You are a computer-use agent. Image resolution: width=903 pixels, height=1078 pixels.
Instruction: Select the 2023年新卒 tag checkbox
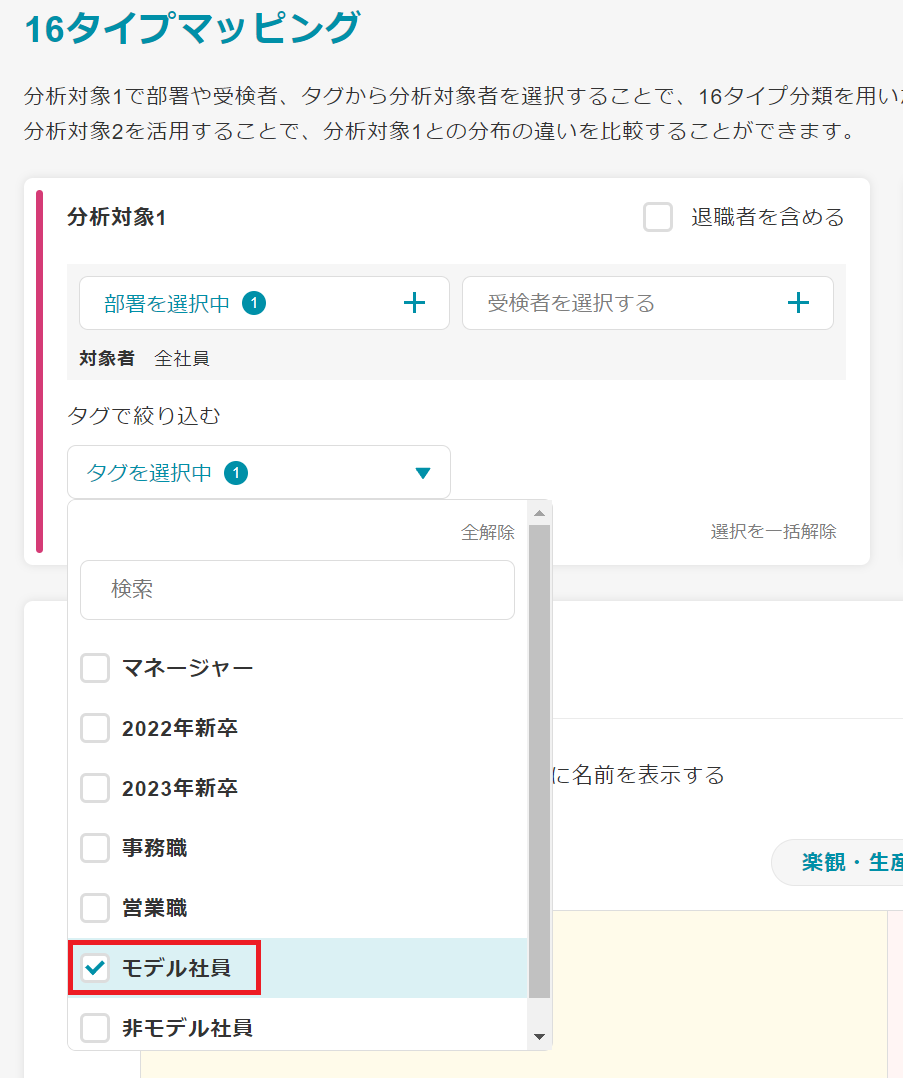95,788
